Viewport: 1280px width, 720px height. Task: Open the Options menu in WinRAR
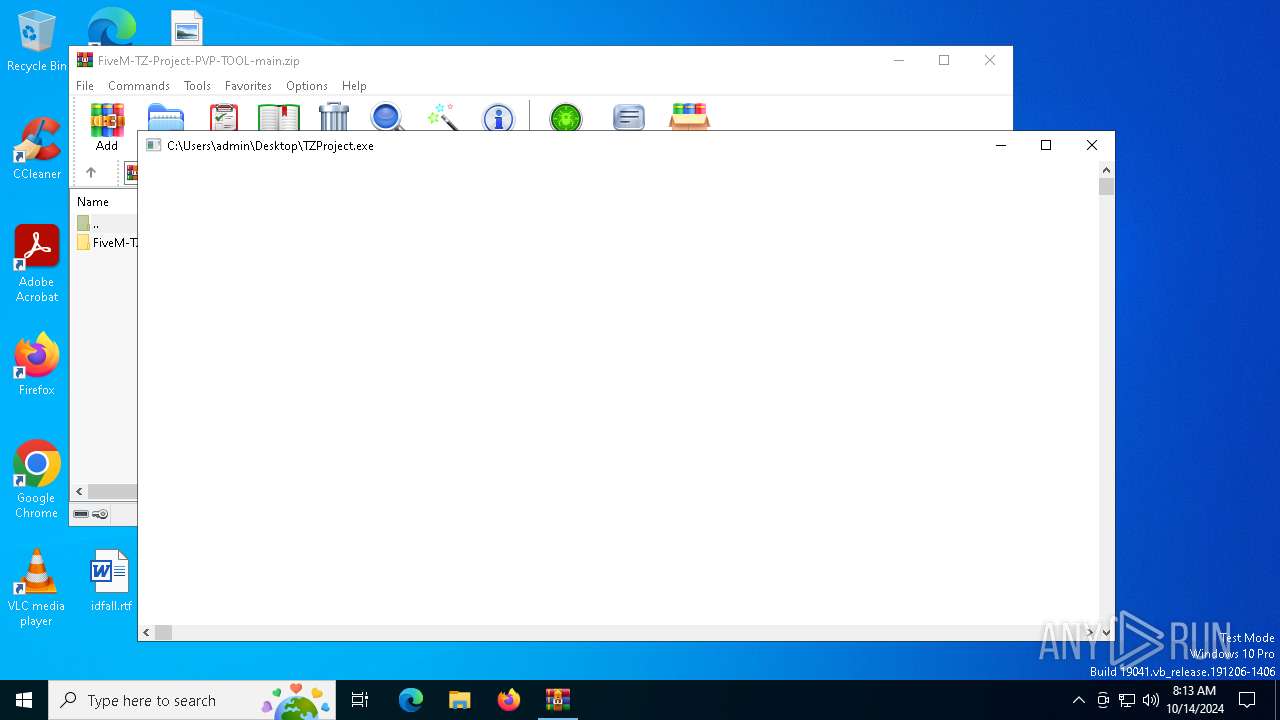[x=307, y=86]
